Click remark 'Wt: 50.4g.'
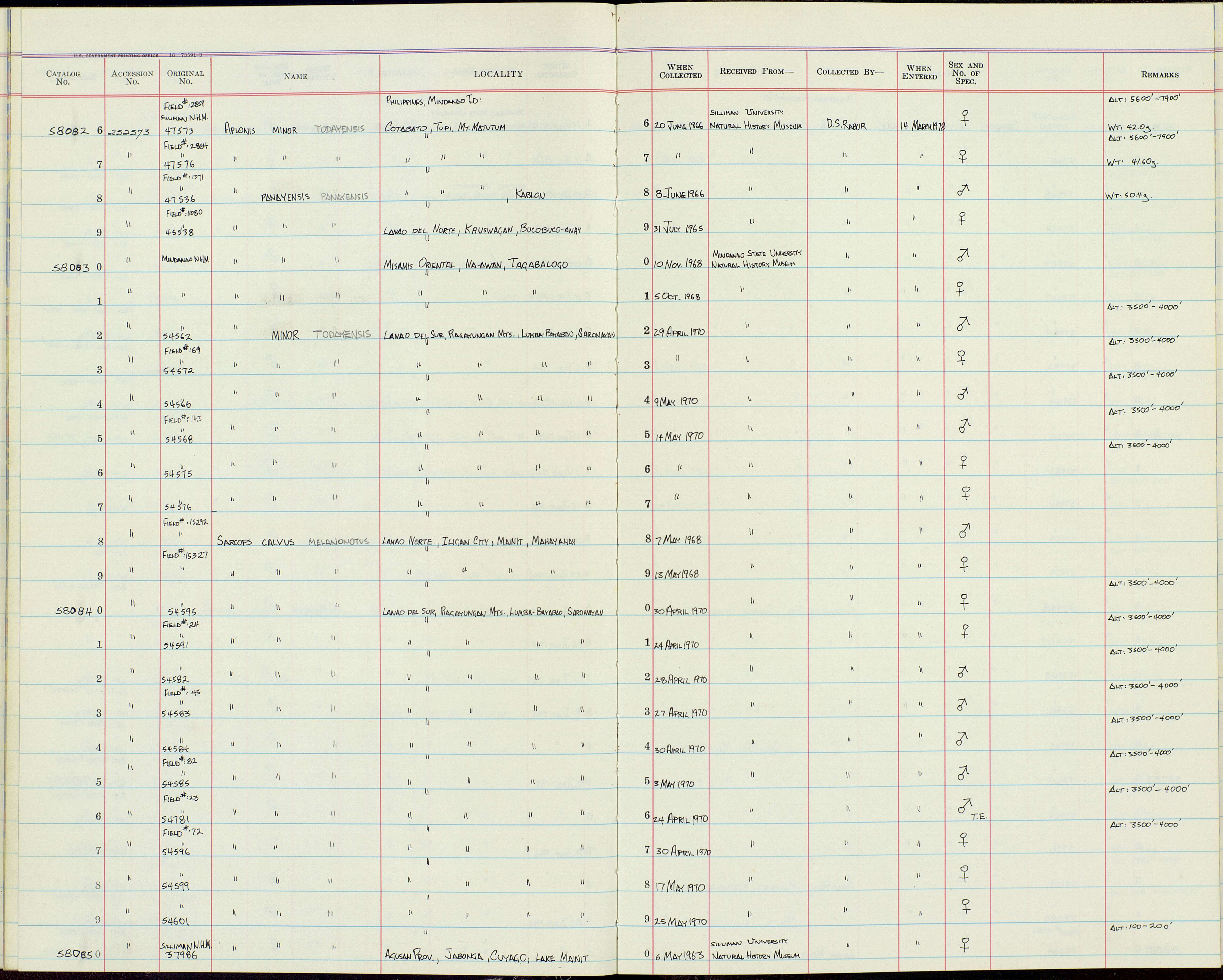Image resolution: width=1223 pixels, height=980 pixels. click(x=1129, y=197)
